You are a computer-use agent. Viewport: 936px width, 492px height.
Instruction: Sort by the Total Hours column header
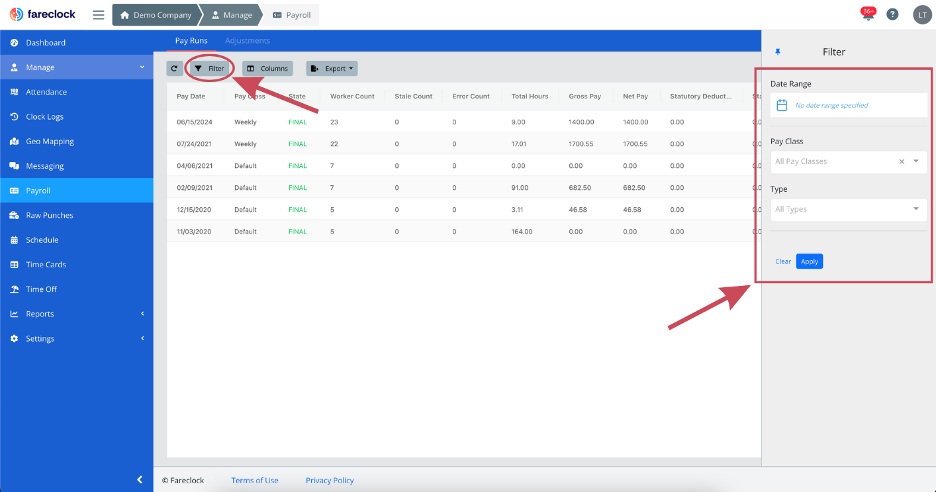(529, 96)
